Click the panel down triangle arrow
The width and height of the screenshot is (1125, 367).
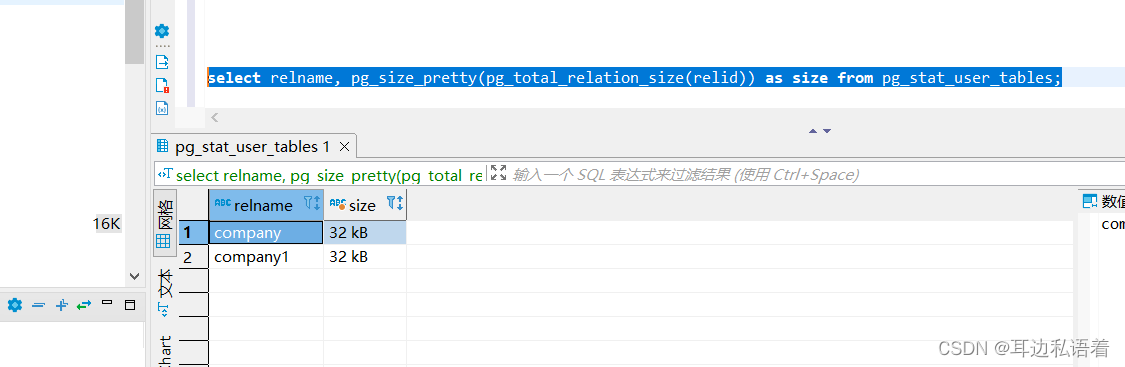(827, 131)
